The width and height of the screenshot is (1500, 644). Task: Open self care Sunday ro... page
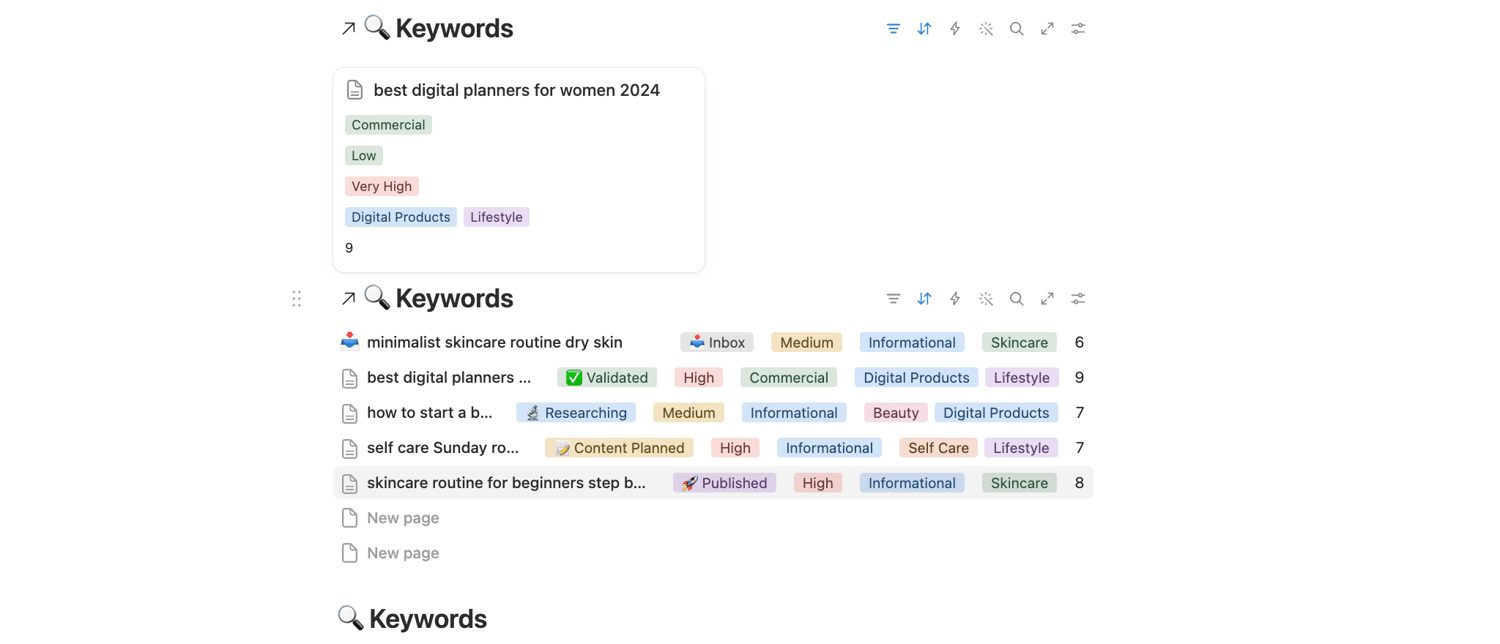[x=443, y=448]
